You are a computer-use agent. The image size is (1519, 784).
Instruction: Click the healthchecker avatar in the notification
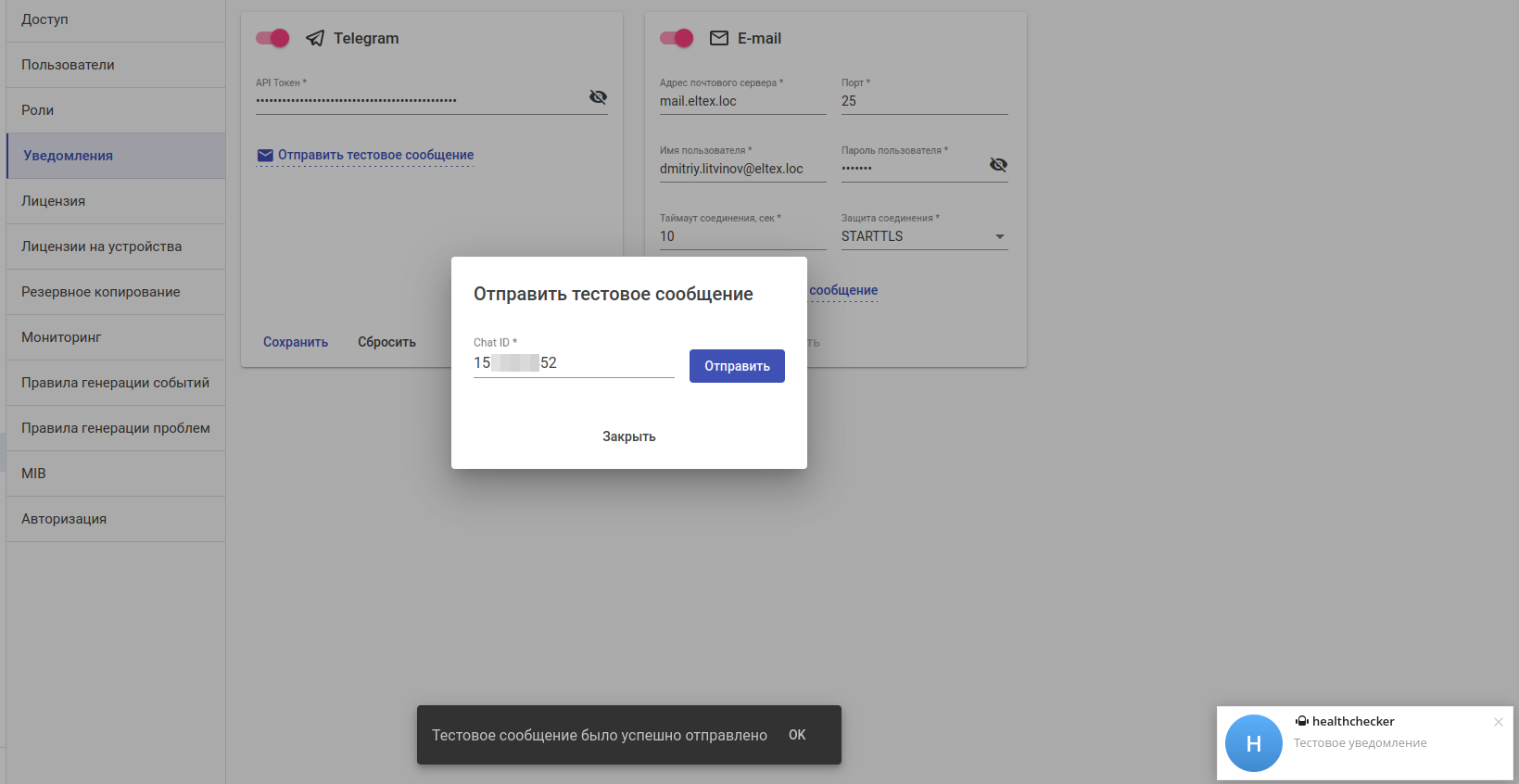click(x=1253, y=743)
